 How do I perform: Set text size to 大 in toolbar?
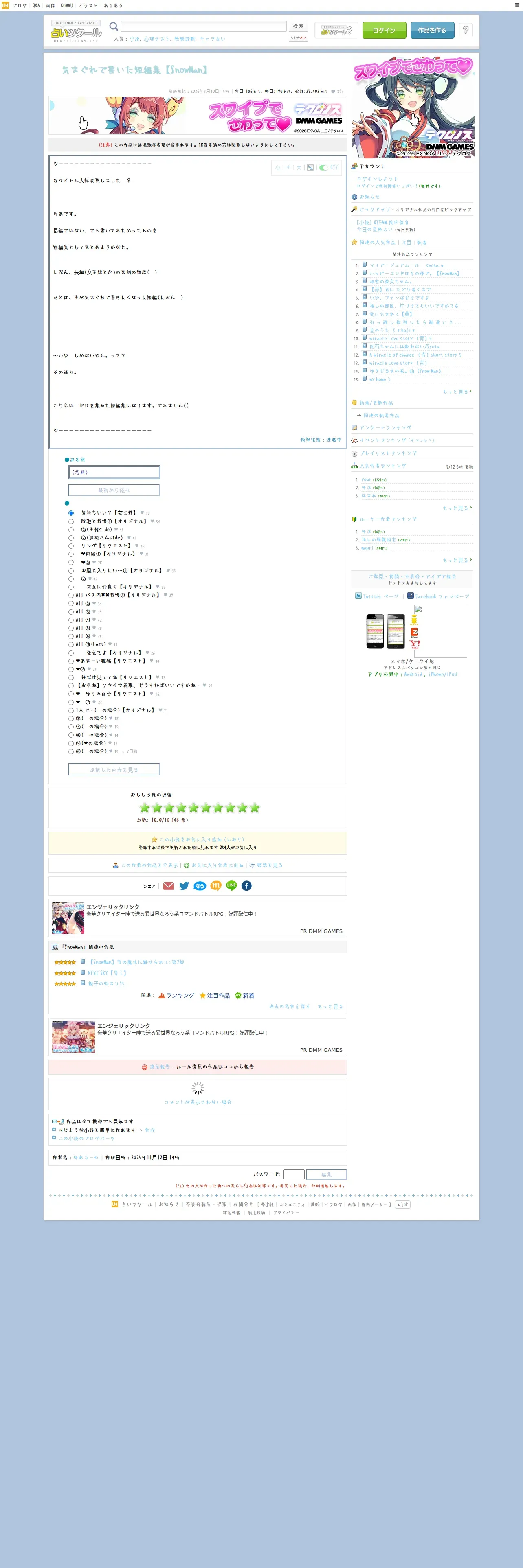(x=299, y=167)
